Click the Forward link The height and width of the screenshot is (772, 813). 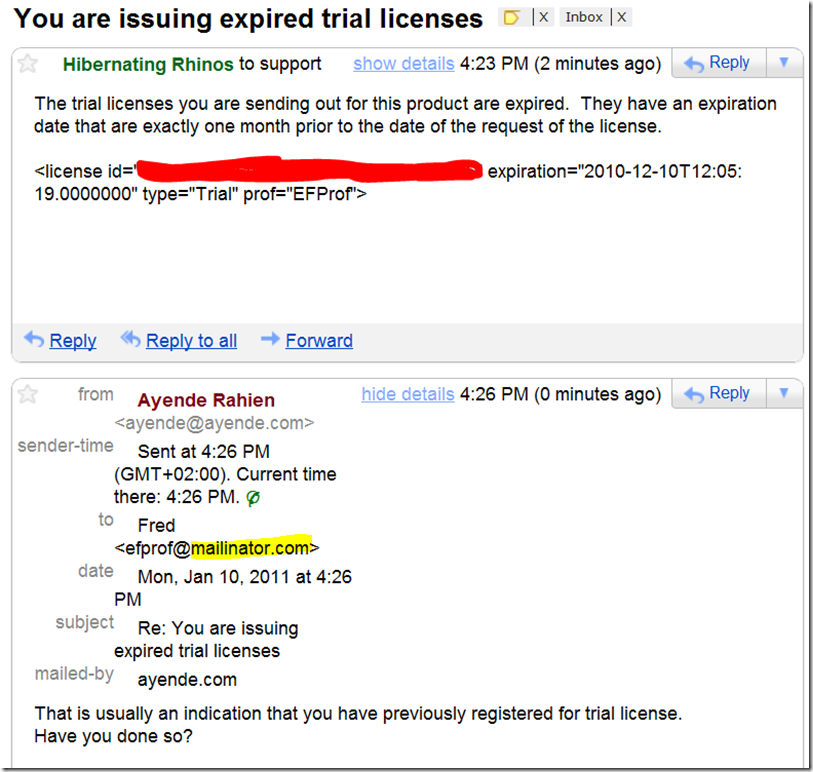point(319,341)
